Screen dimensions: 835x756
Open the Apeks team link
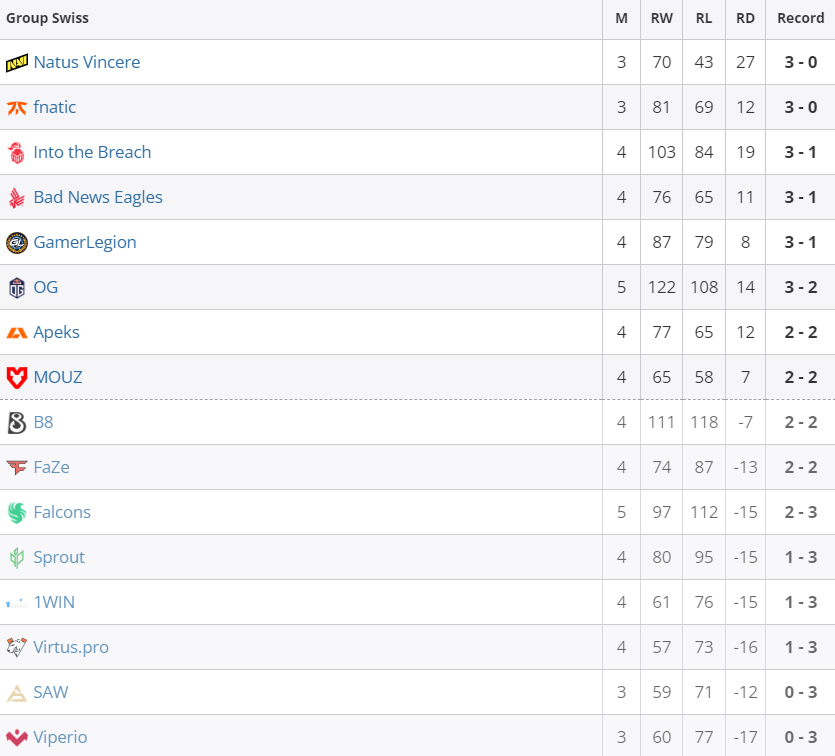56,332
